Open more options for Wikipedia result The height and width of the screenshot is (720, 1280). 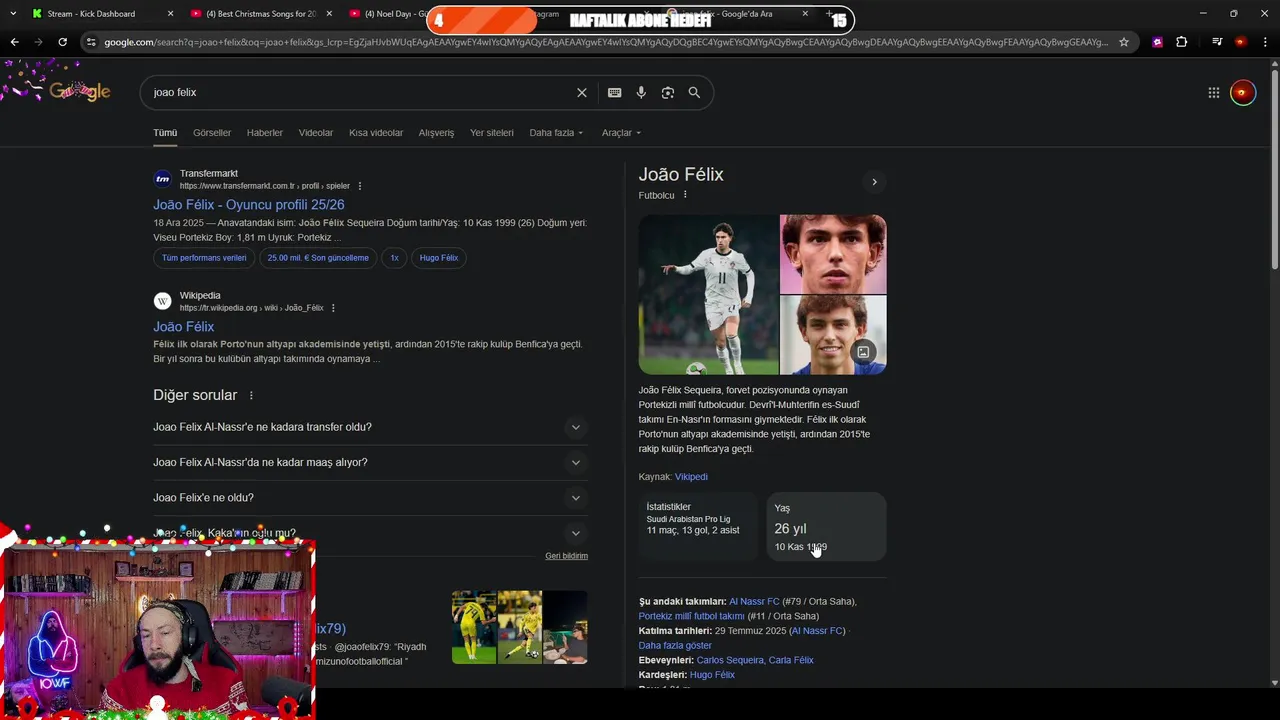tap(333, 308)
